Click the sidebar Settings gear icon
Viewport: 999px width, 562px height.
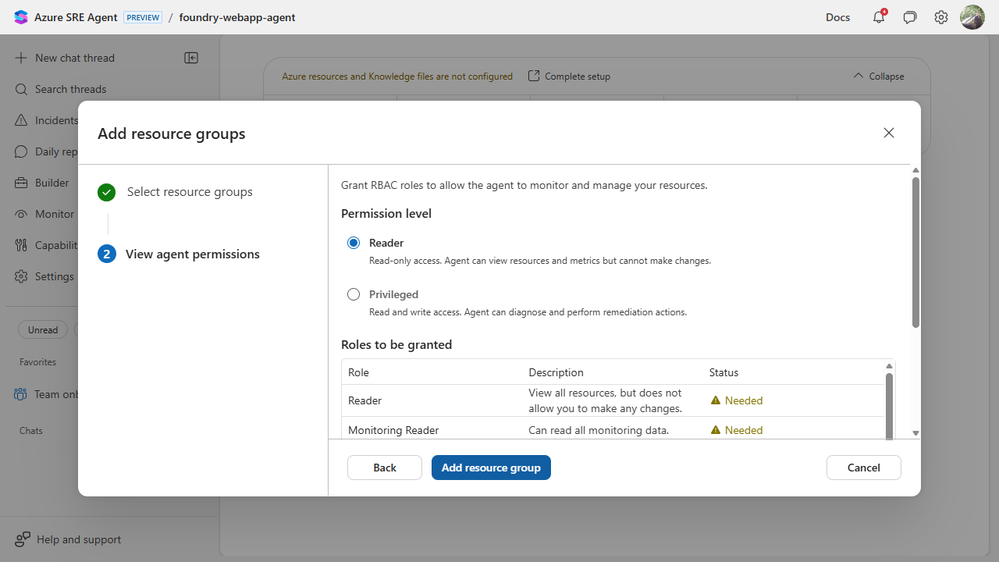pyautogui.click(x=21, y=277)
